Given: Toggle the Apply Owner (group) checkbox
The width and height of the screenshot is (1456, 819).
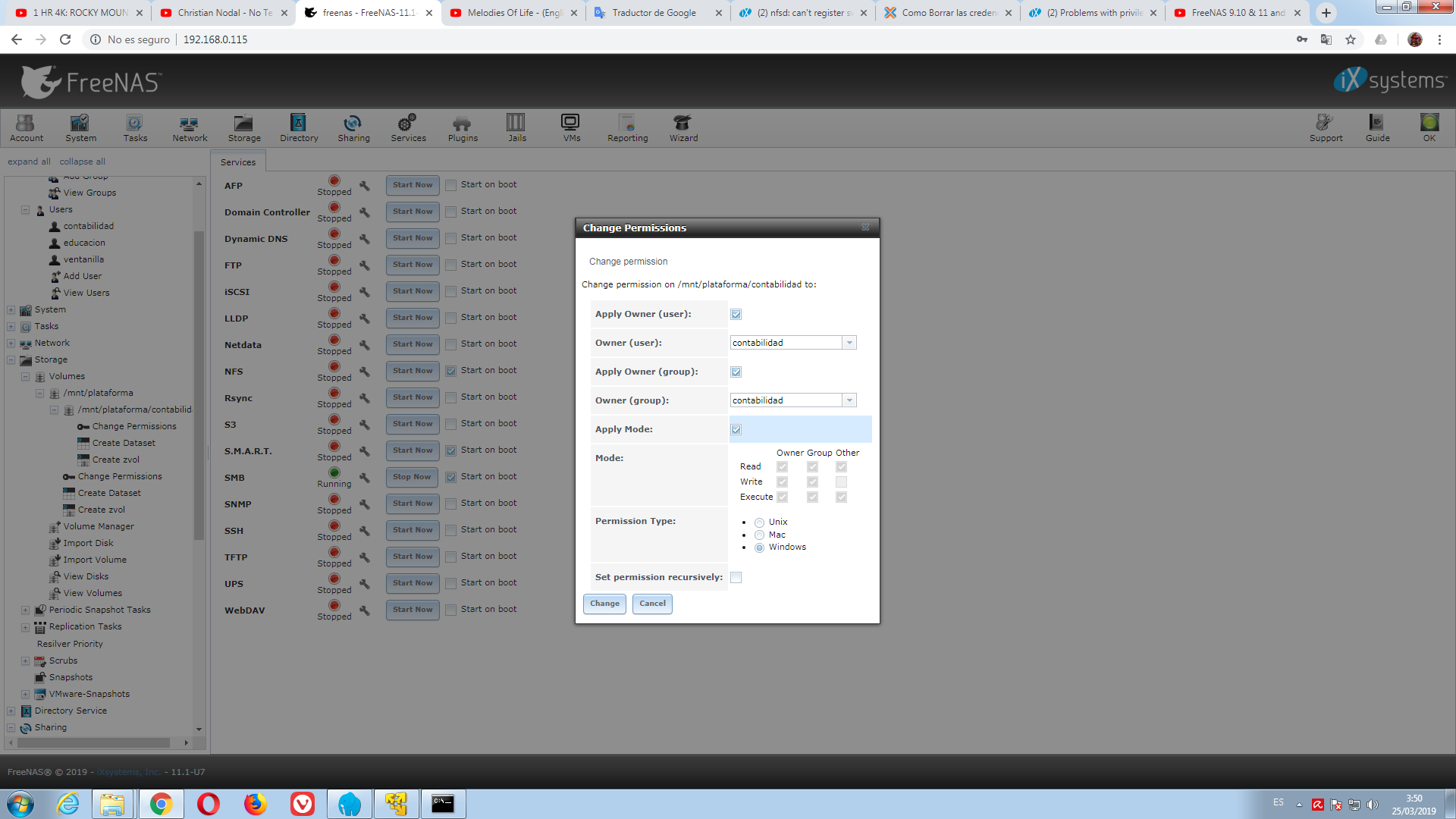Looking at the screenshot, I should coord(736,372).
